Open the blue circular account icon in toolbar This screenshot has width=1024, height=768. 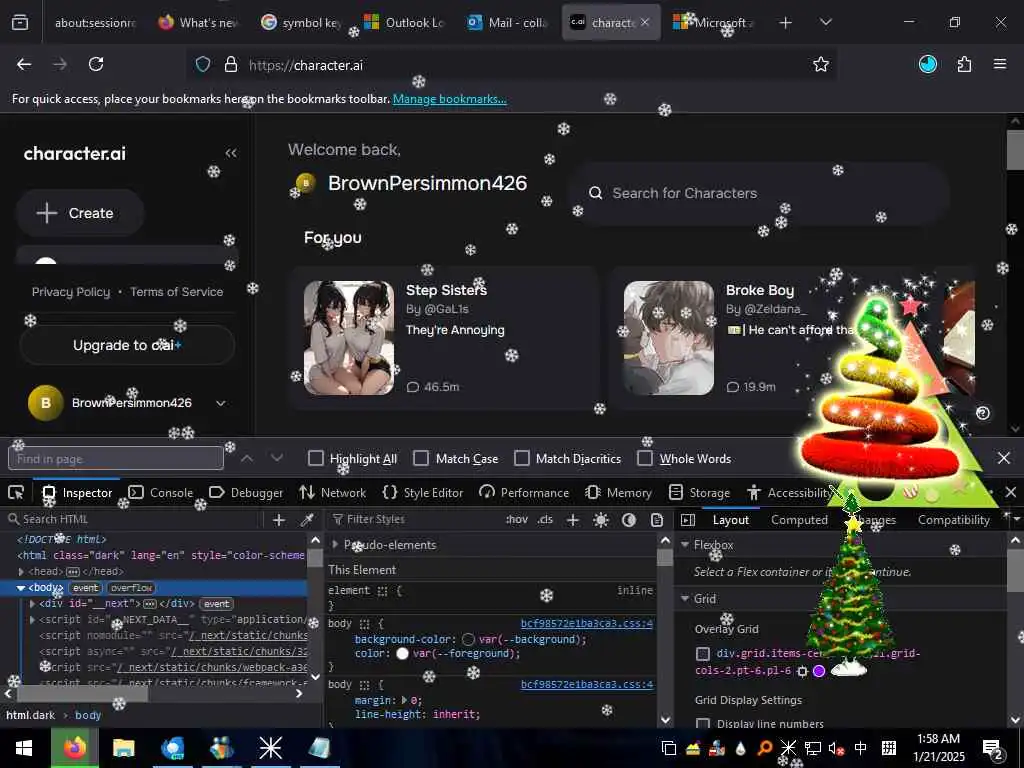point(928,64)
